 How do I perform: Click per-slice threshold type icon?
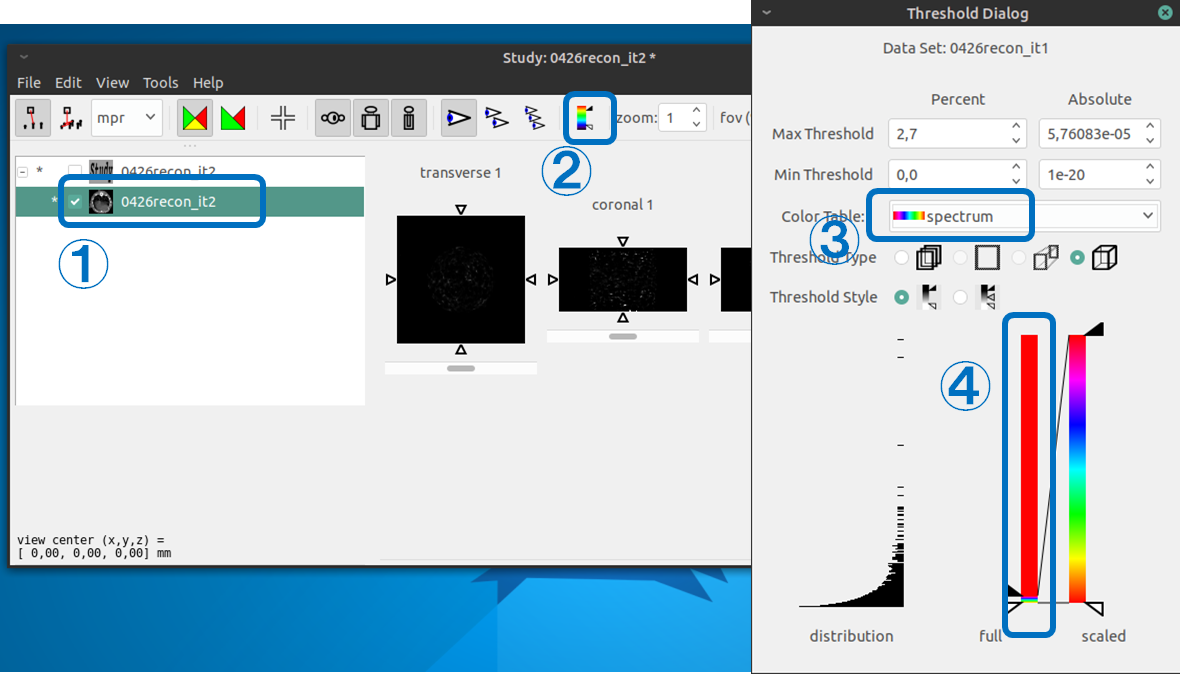point(929,257)
